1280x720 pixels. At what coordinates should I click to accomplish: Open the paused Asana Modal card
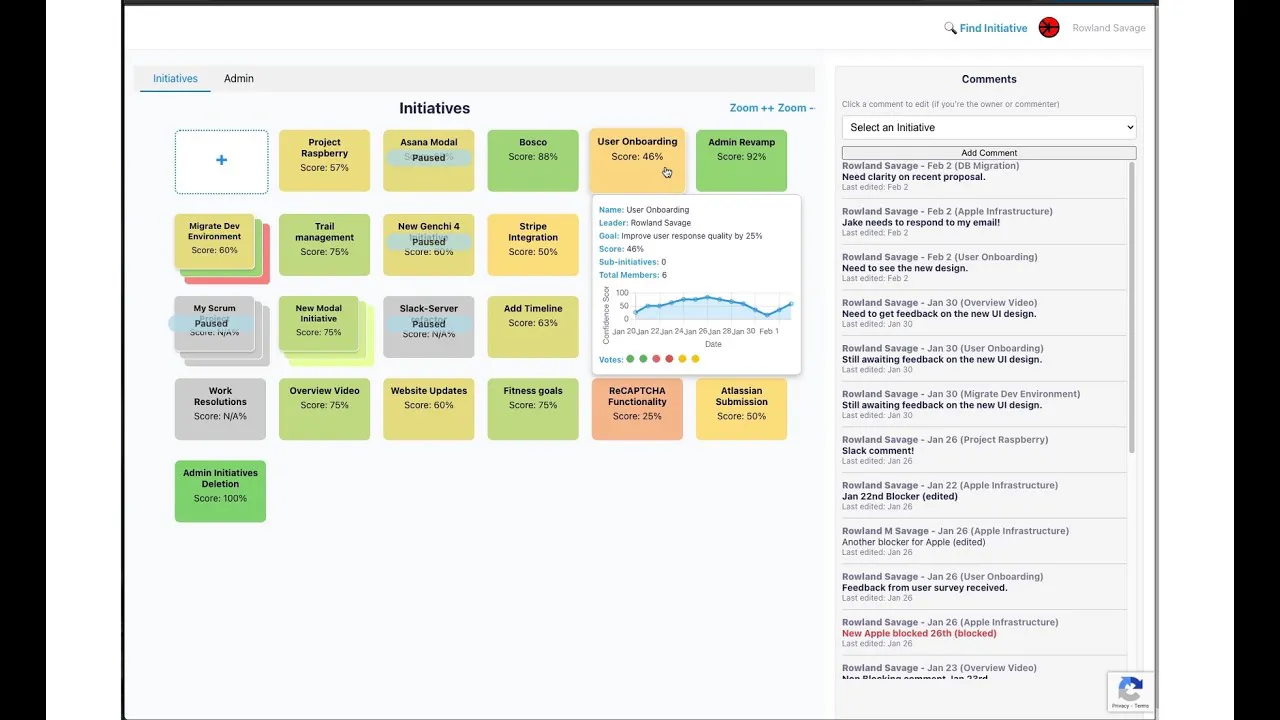pos(428,160)
